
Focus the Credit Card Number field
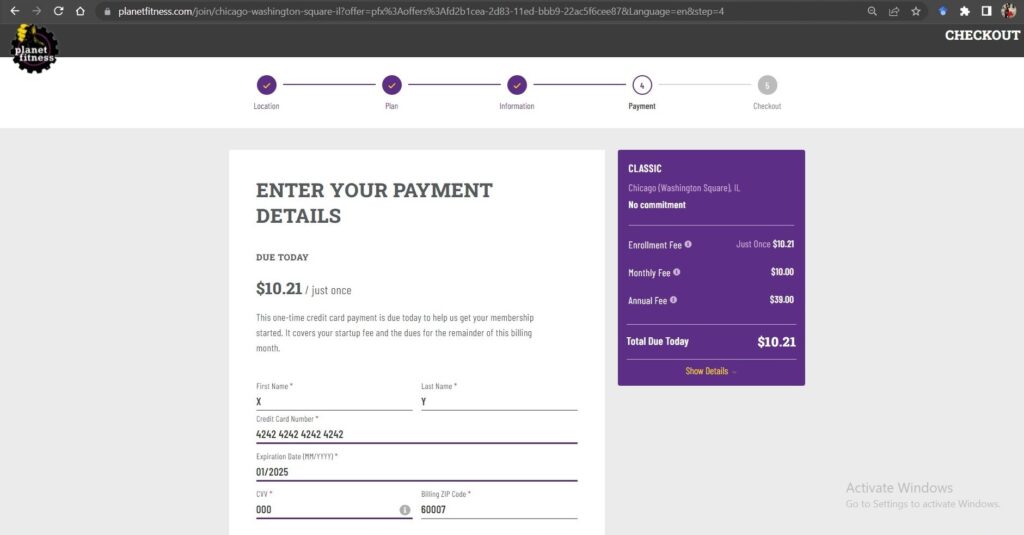417,434
